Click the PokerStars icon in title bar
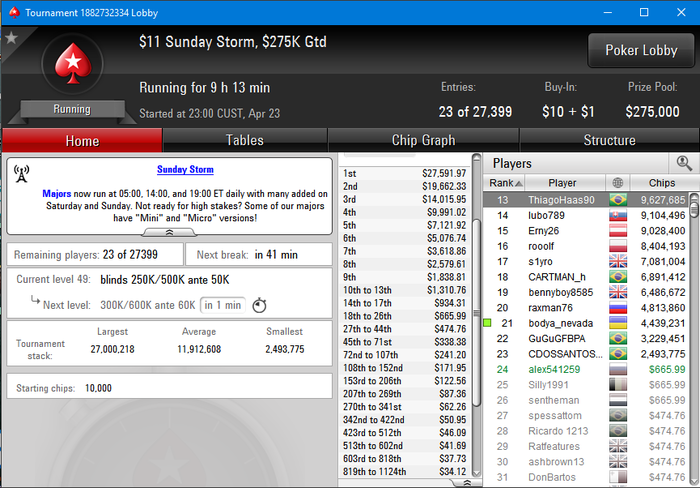Viewport: 700px width, 488px height. tap(14, 13)
